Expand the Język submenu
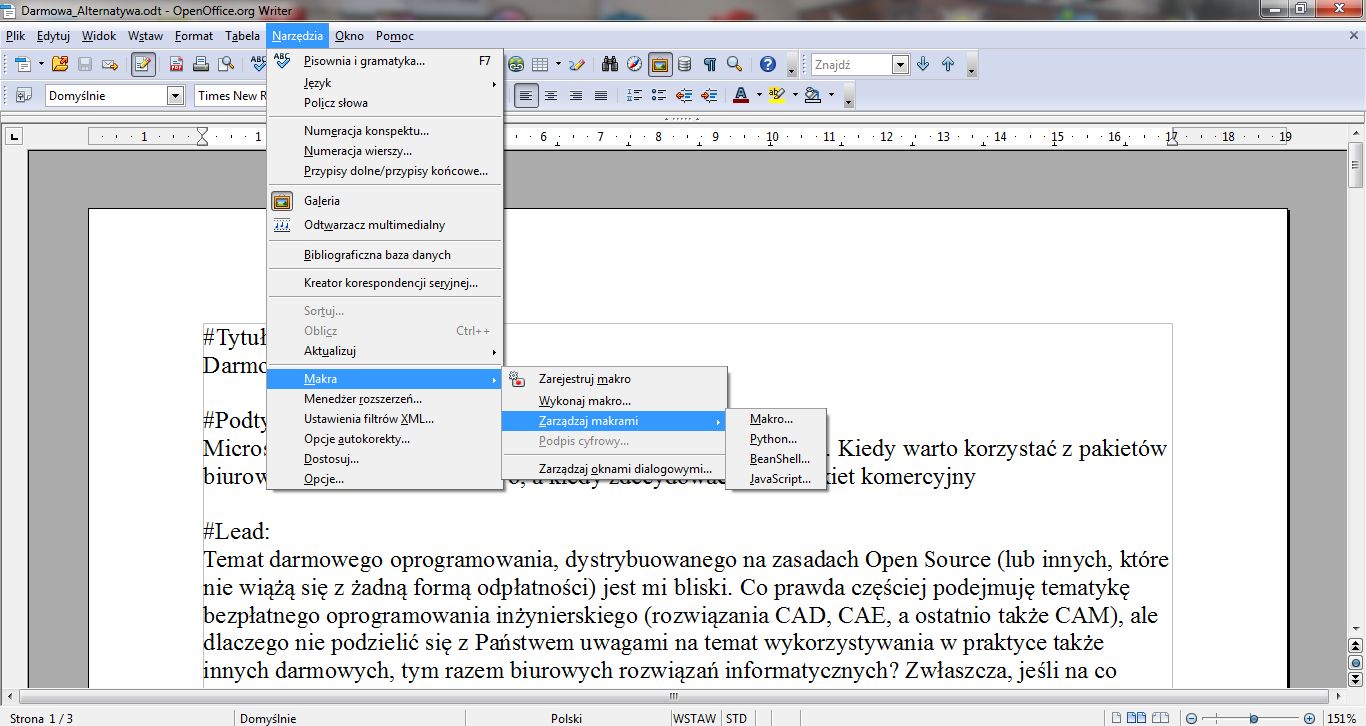The width and height of the screenshot is (1366, 726). (384, 83)
